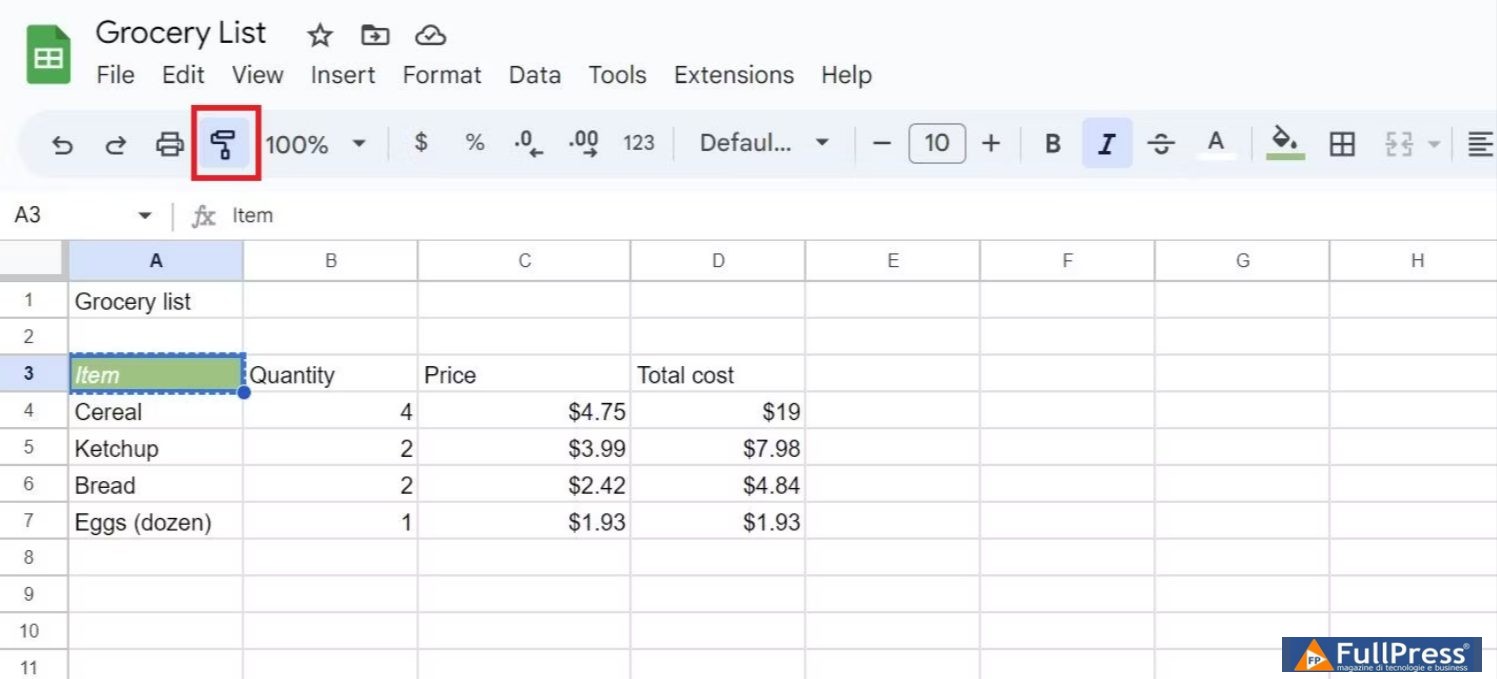This screenshot has width=1497, height=679.
Task: Click the Redo arrow icon
Action: click(x=116, y=145)
